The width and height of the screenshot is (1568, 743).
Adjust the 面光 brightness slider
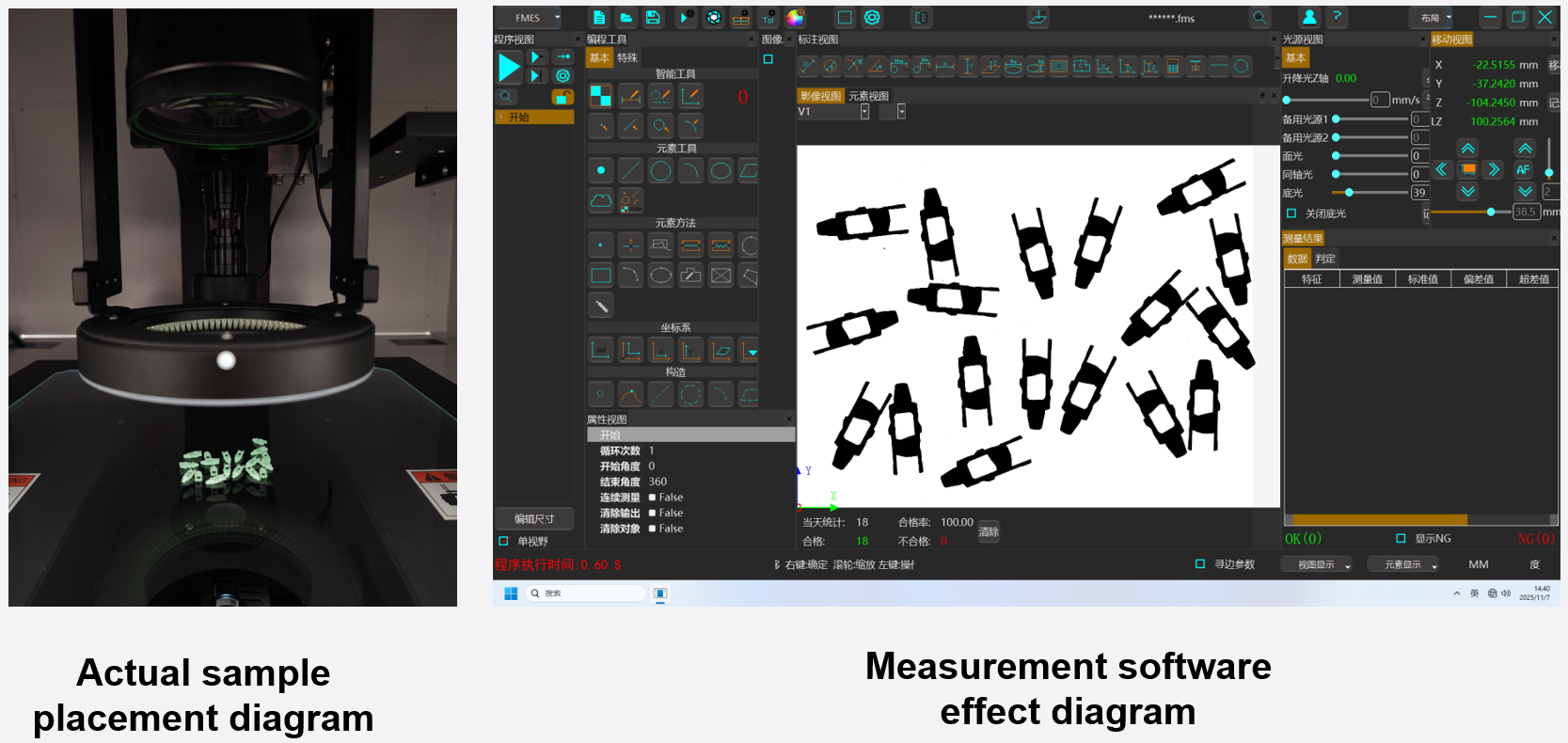[x=1370, y=156]
